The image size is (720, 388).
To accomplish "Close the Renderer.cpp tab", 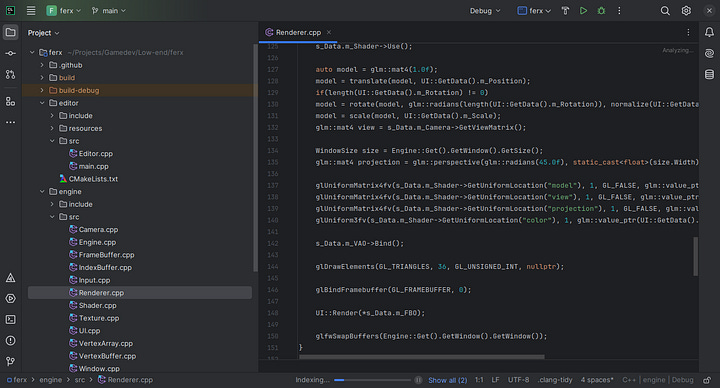I will [x=329, y=32].
